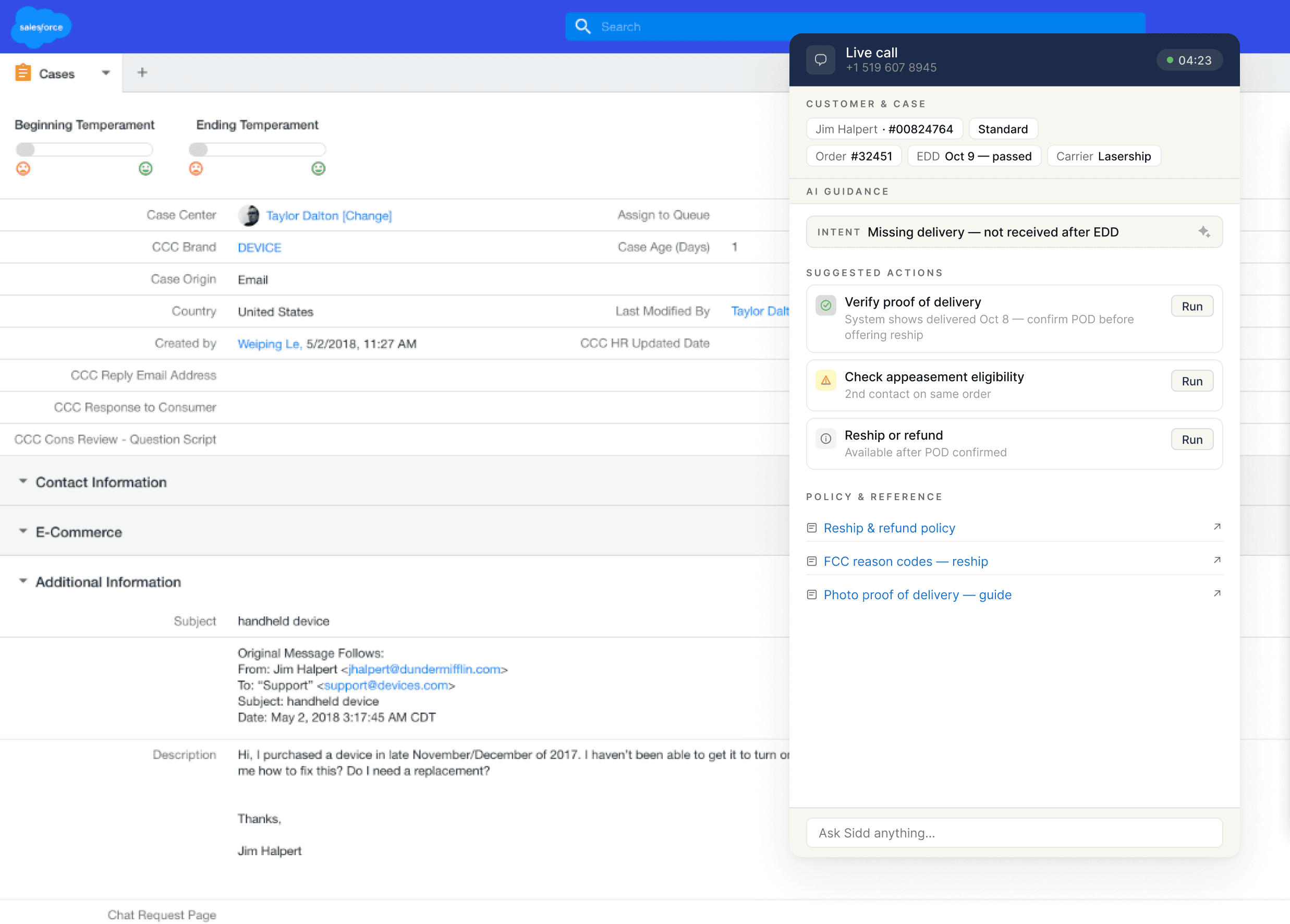Select sad face under Beginning Temperament
Image resolution: width=1290 pixels, height=924 pixels.
pos(23,168)
